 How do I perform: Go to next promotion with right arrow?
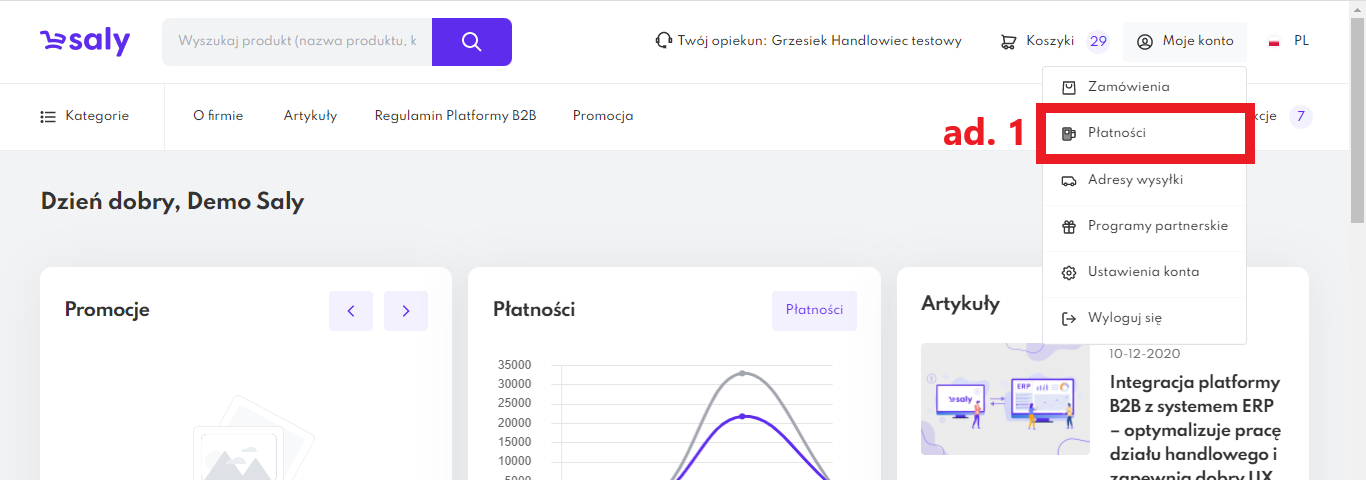coord(405,311)
